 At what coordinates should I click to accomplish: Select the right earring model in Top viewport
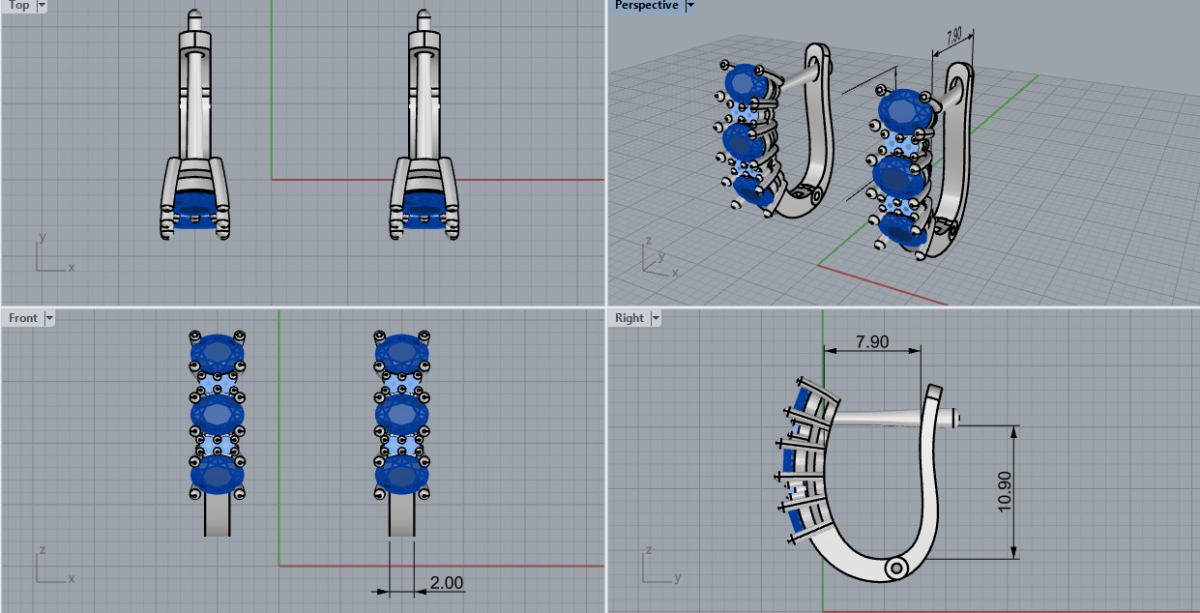coord(423,125)
